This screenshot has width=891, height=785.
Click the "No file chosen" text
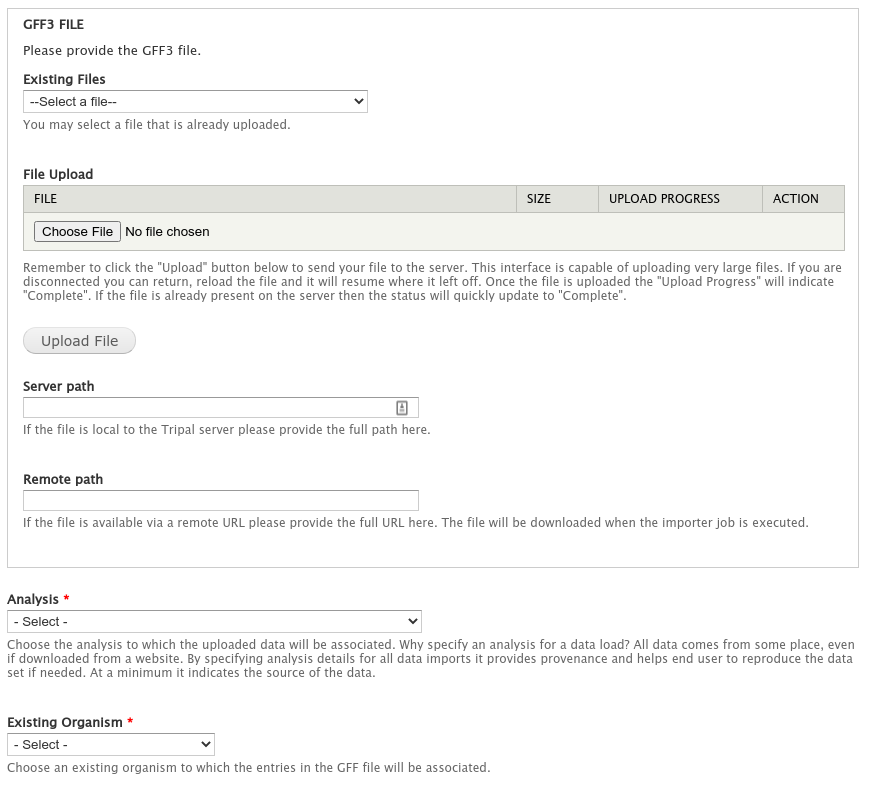pyautogui.click(x=167, y=231)
